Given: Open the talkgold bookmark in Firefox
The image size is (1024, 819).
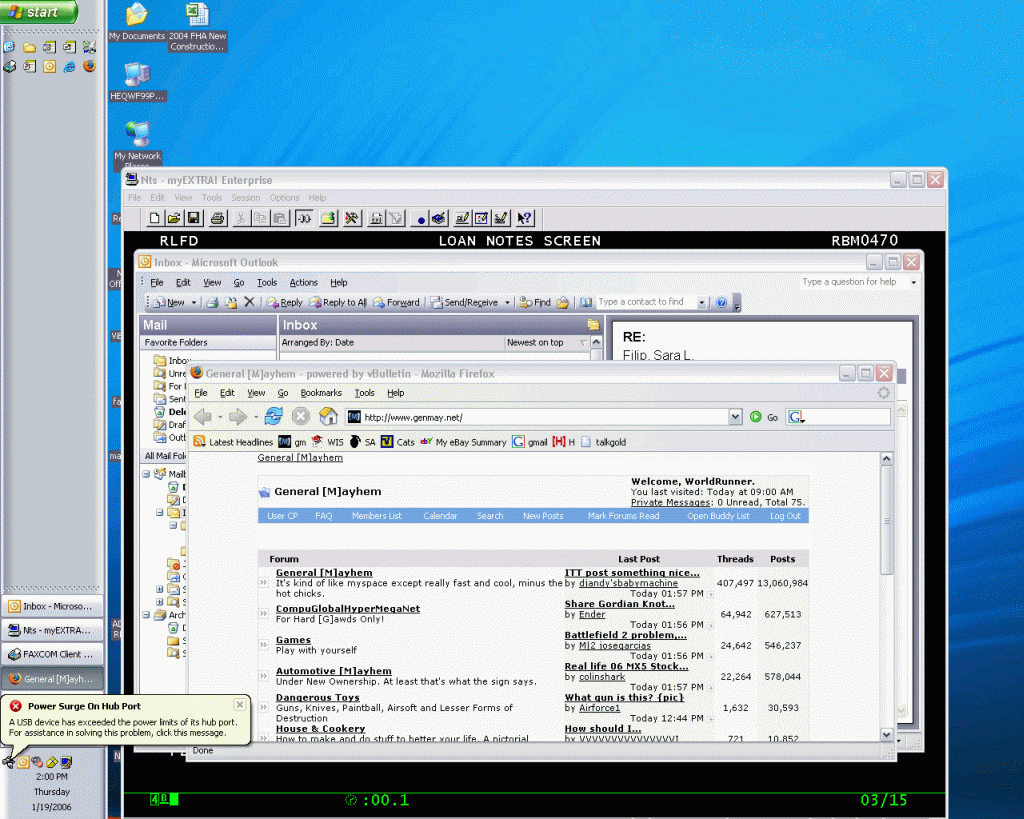Looking at the screenshot, I should tap(603, 442).
